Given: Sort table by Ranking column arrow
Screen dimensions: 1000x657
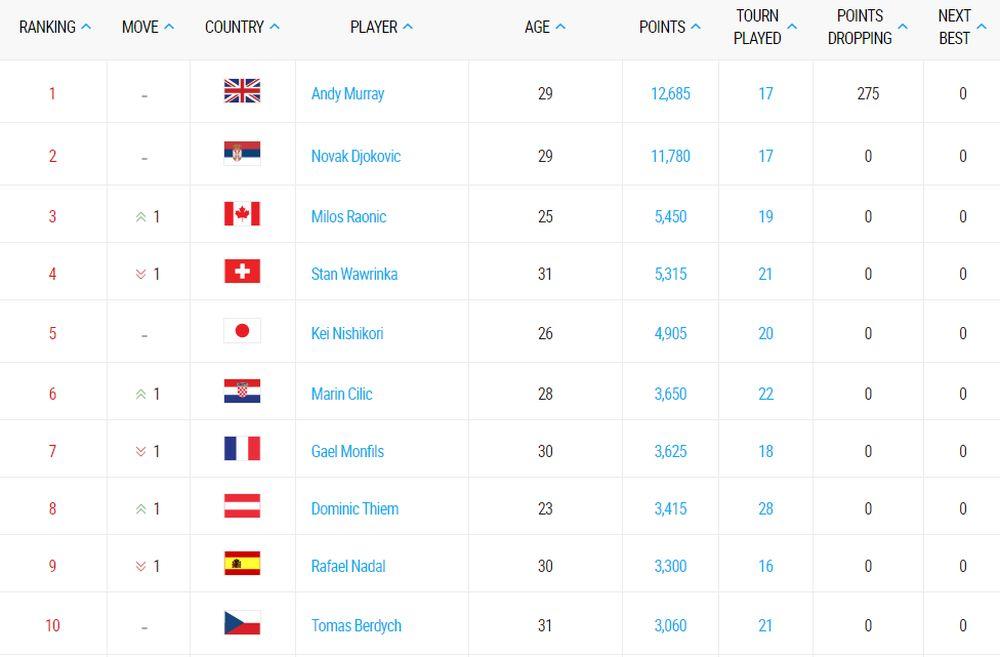Looking at the screenshot, I should tap(86, 27).
